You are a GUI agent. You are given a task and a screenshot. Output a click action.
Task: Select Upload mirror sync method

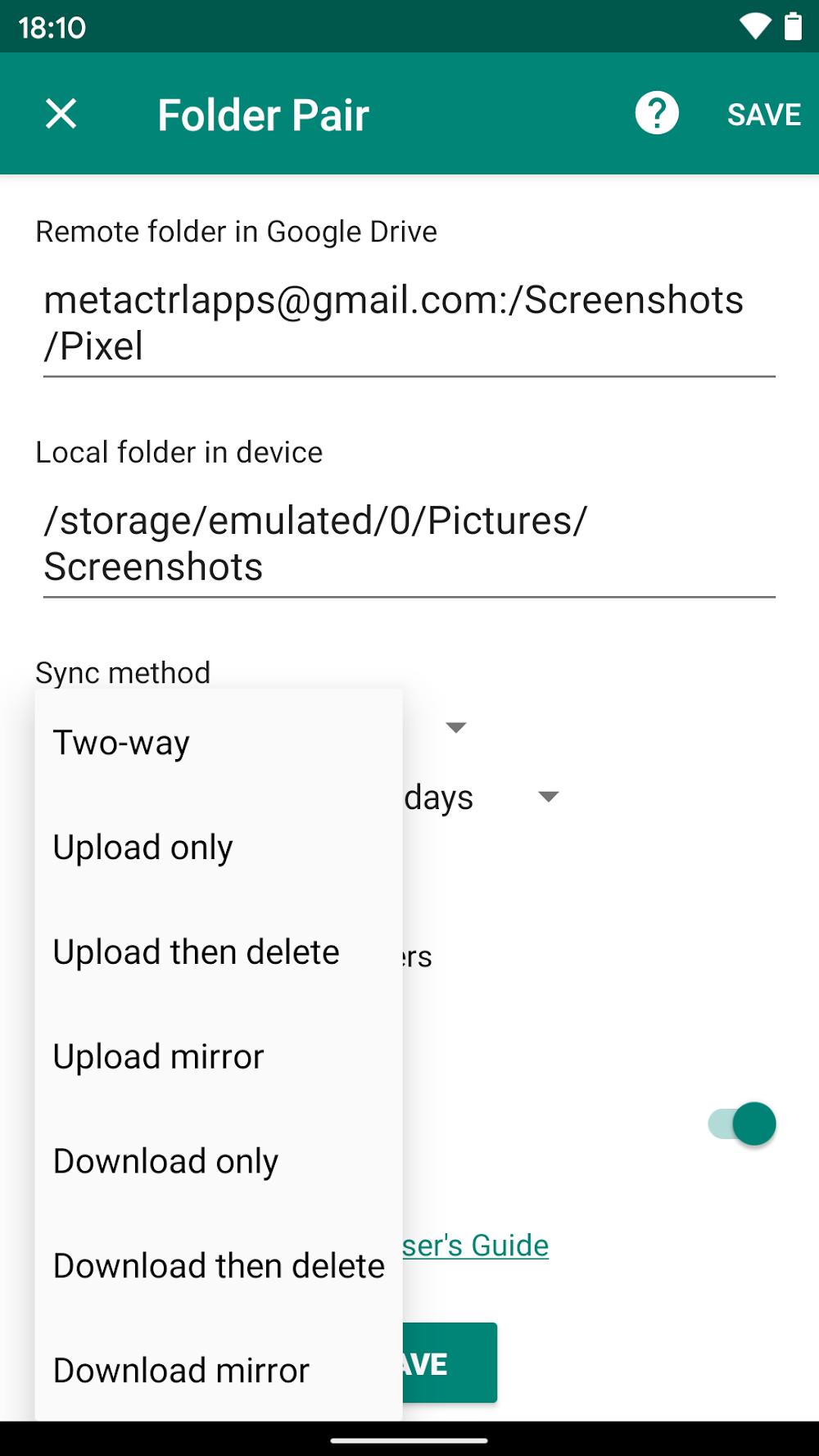point(158,1057)
